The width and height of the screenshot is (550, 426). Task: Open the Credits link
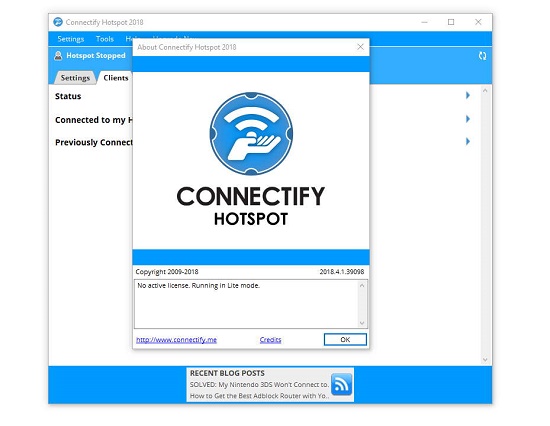(270, 340)
